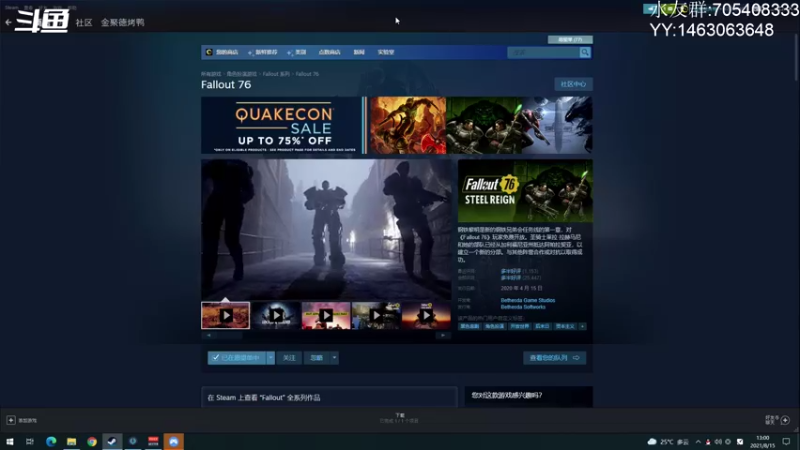Open the Fallout 76 Steel Reign header image
Viewport: 800px width, 450px height.
pyautogui.click(x=525, y=191)
